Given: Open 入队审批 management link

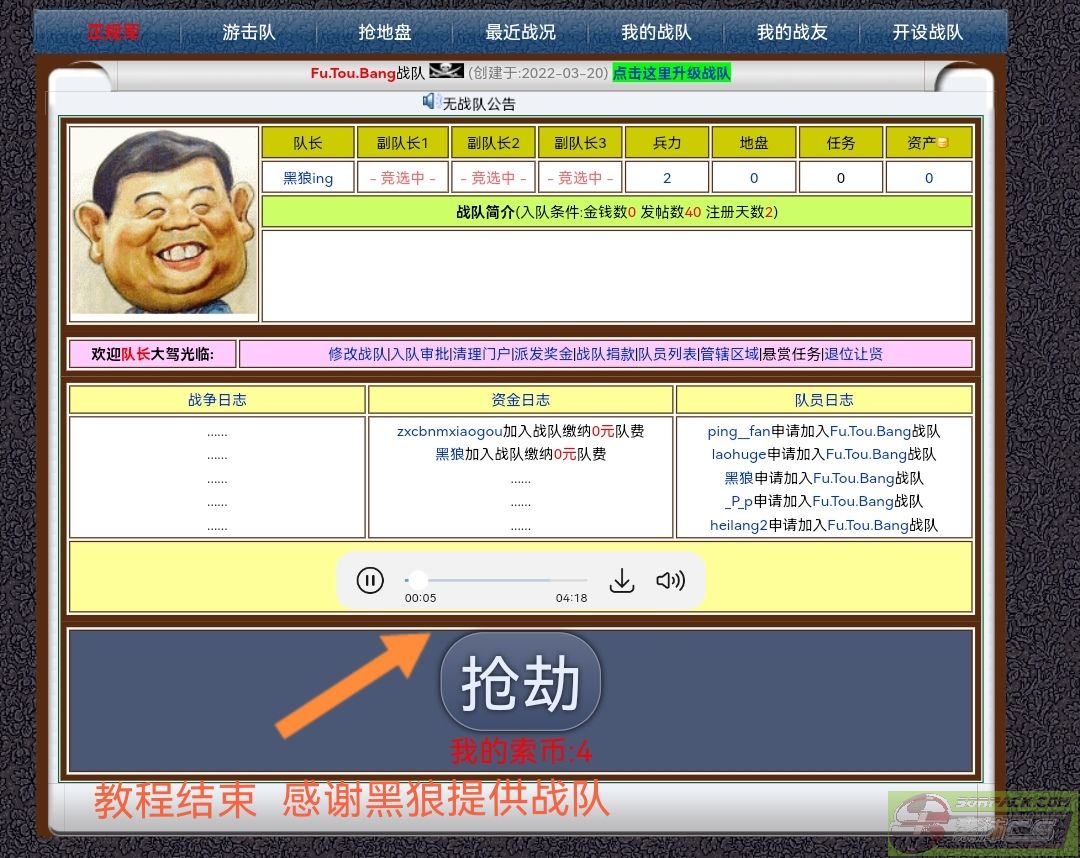Looking at the screenshot, I should pos(420,354).
